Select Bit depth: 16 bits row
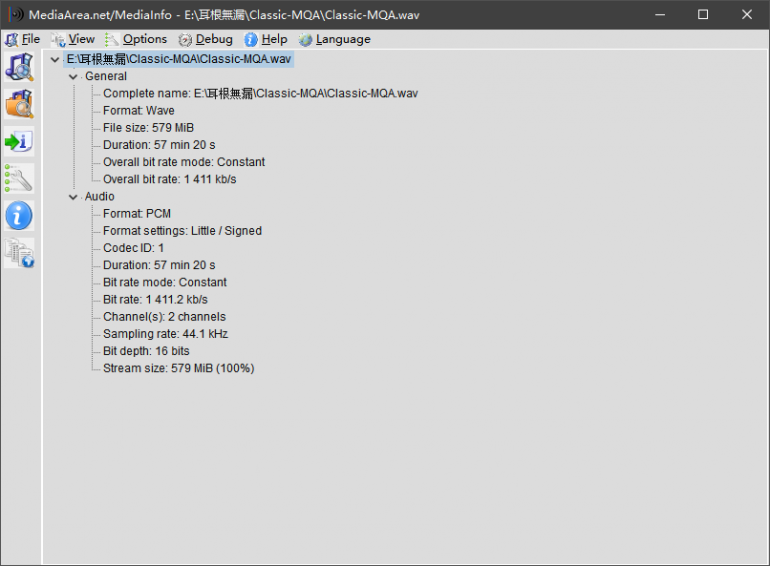This screenshot has height=566, width=770. (146, 351)
